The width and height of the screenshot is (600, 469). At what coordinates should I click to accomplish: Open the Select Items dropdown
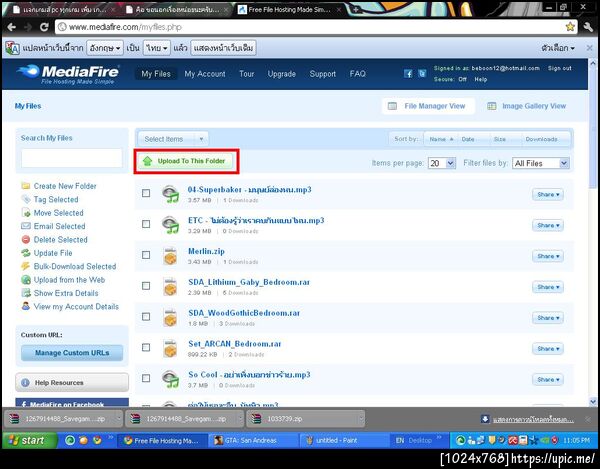pyautogui.click(x=173, y=139)
